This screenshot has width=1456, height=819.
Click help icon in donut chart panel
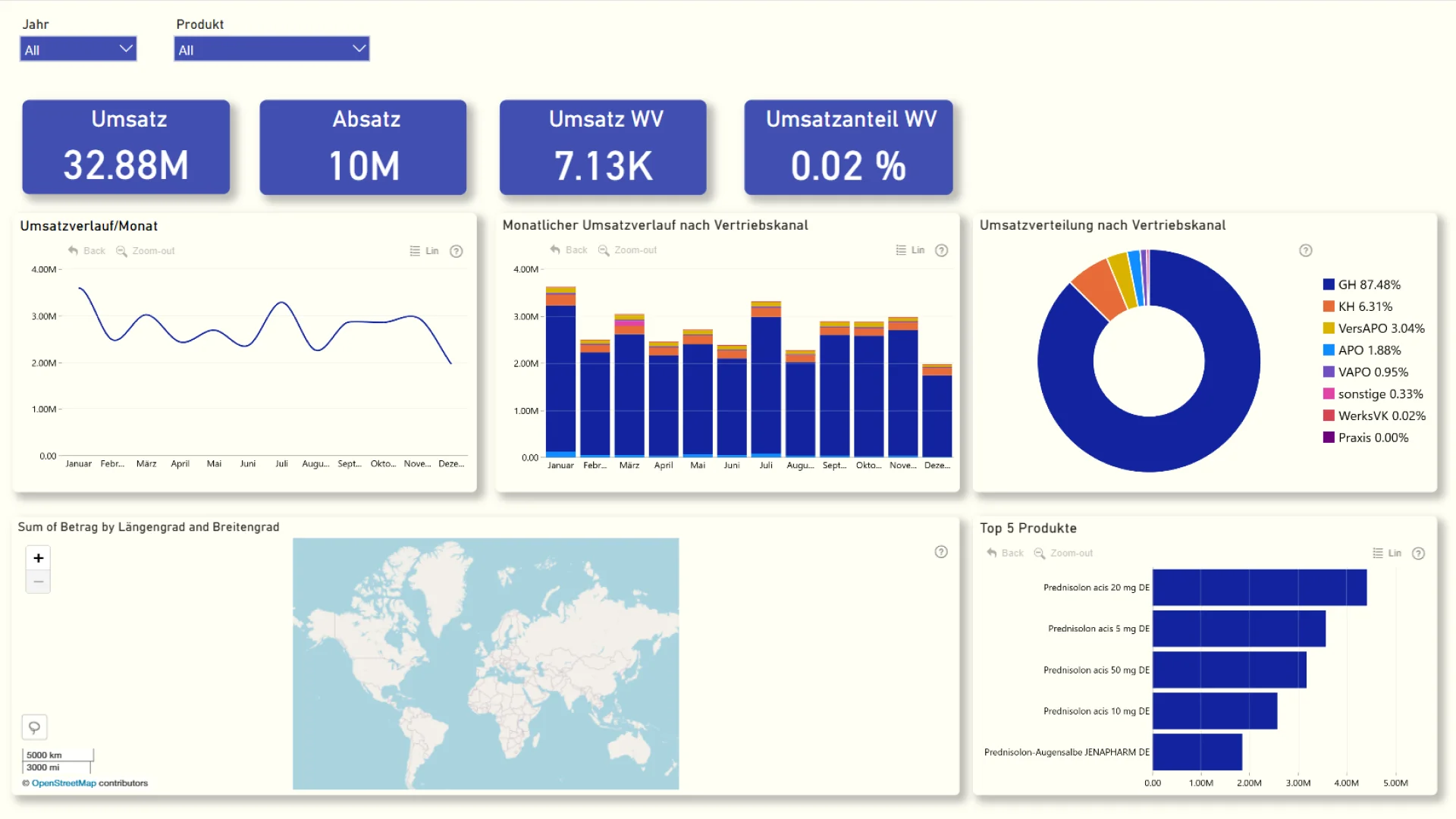click(x=1305, y=250)
